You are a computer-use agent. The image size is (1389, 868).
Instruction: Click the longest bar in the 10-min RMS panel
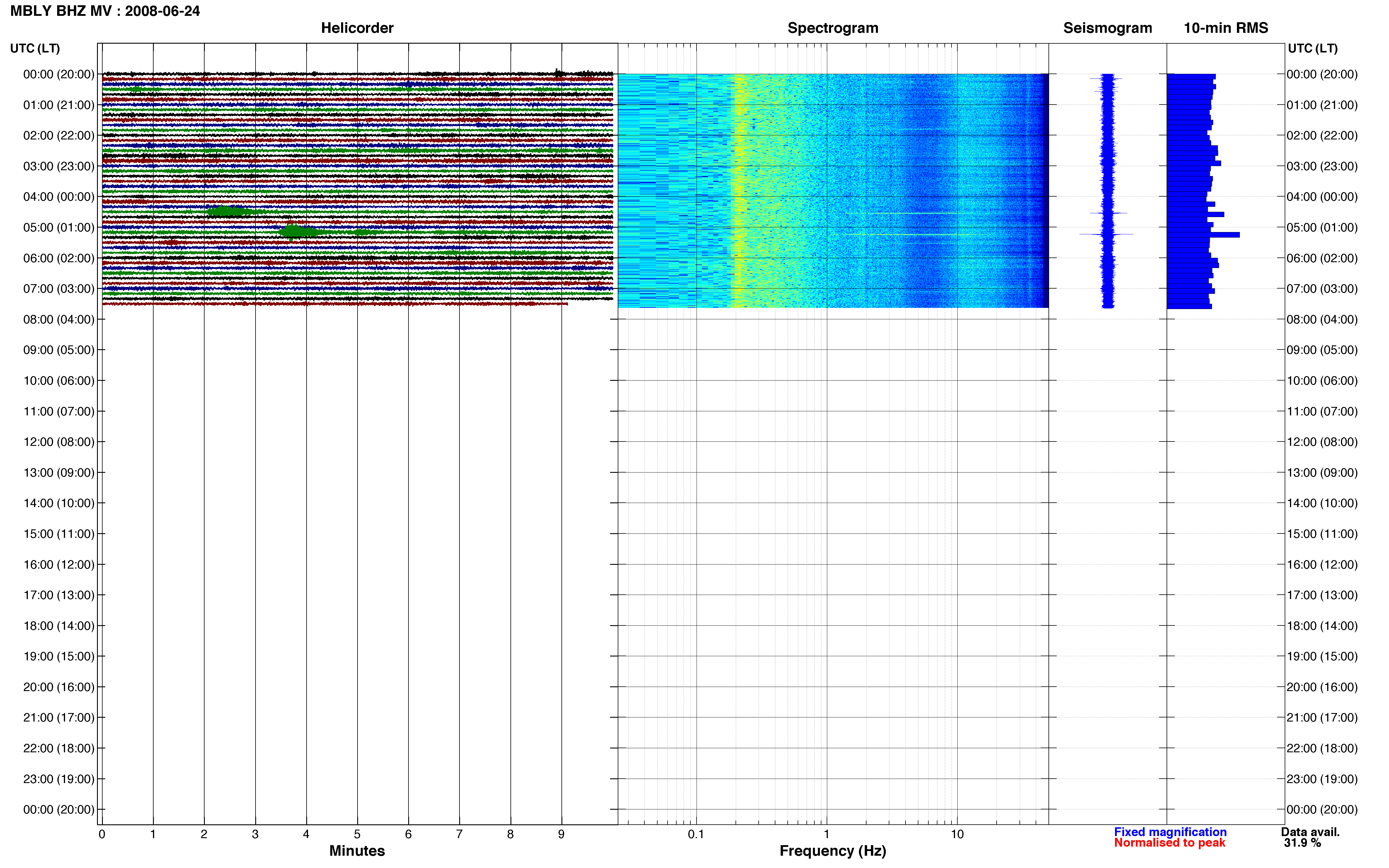click(x=1203, y=235)
